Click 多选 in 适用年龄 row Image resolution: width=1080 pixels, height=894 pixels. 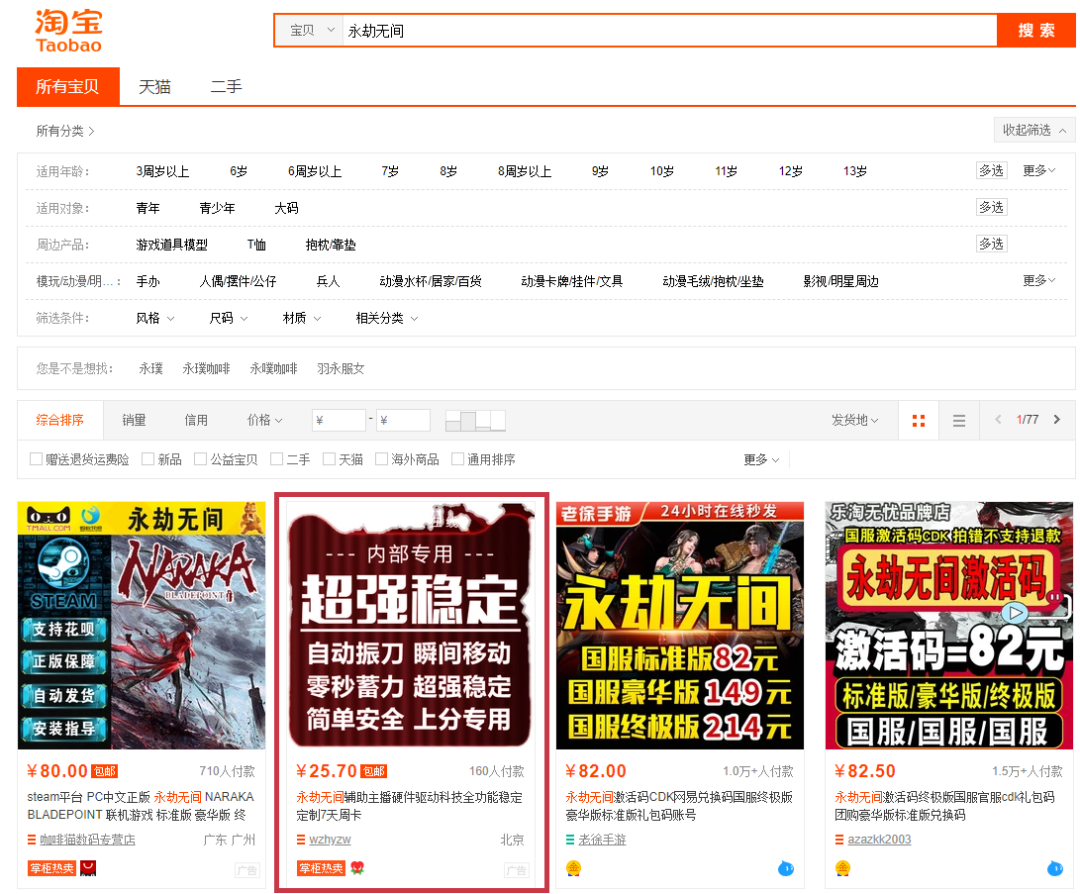coord(992,170)
